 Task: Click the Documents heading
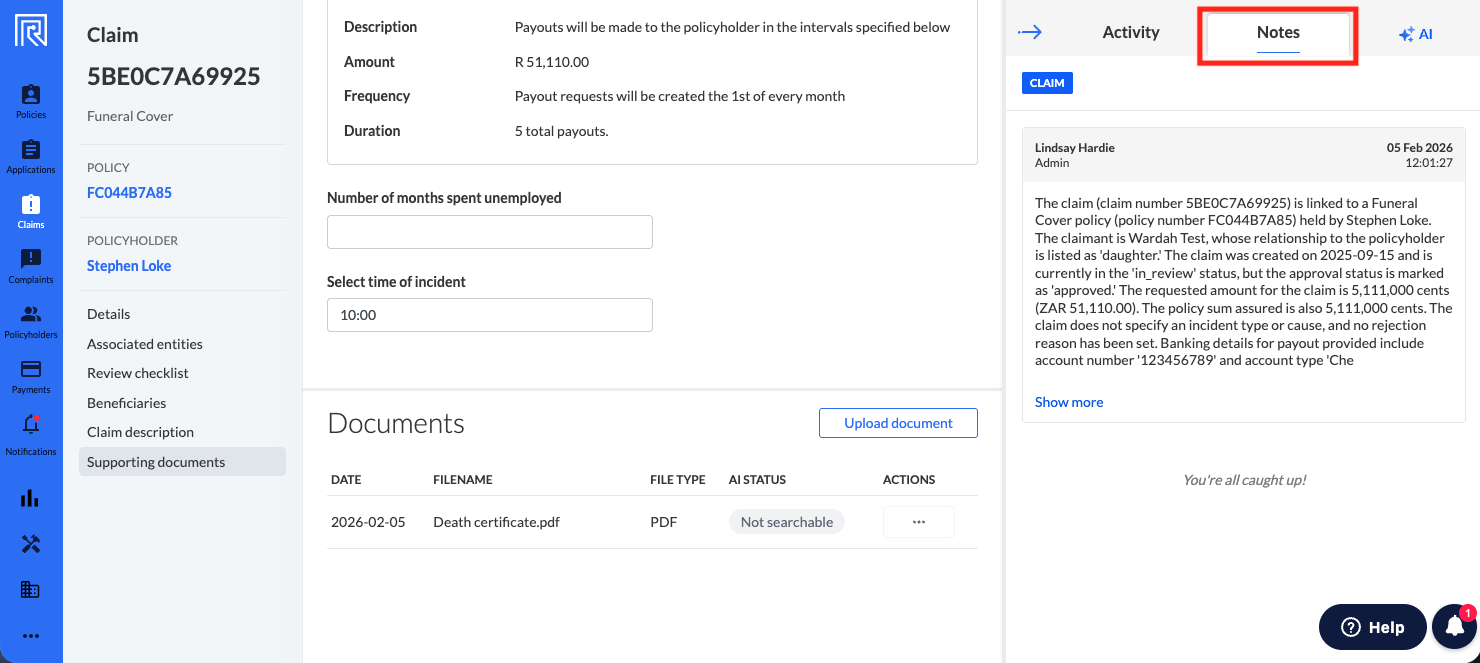[x=396, y=423]
